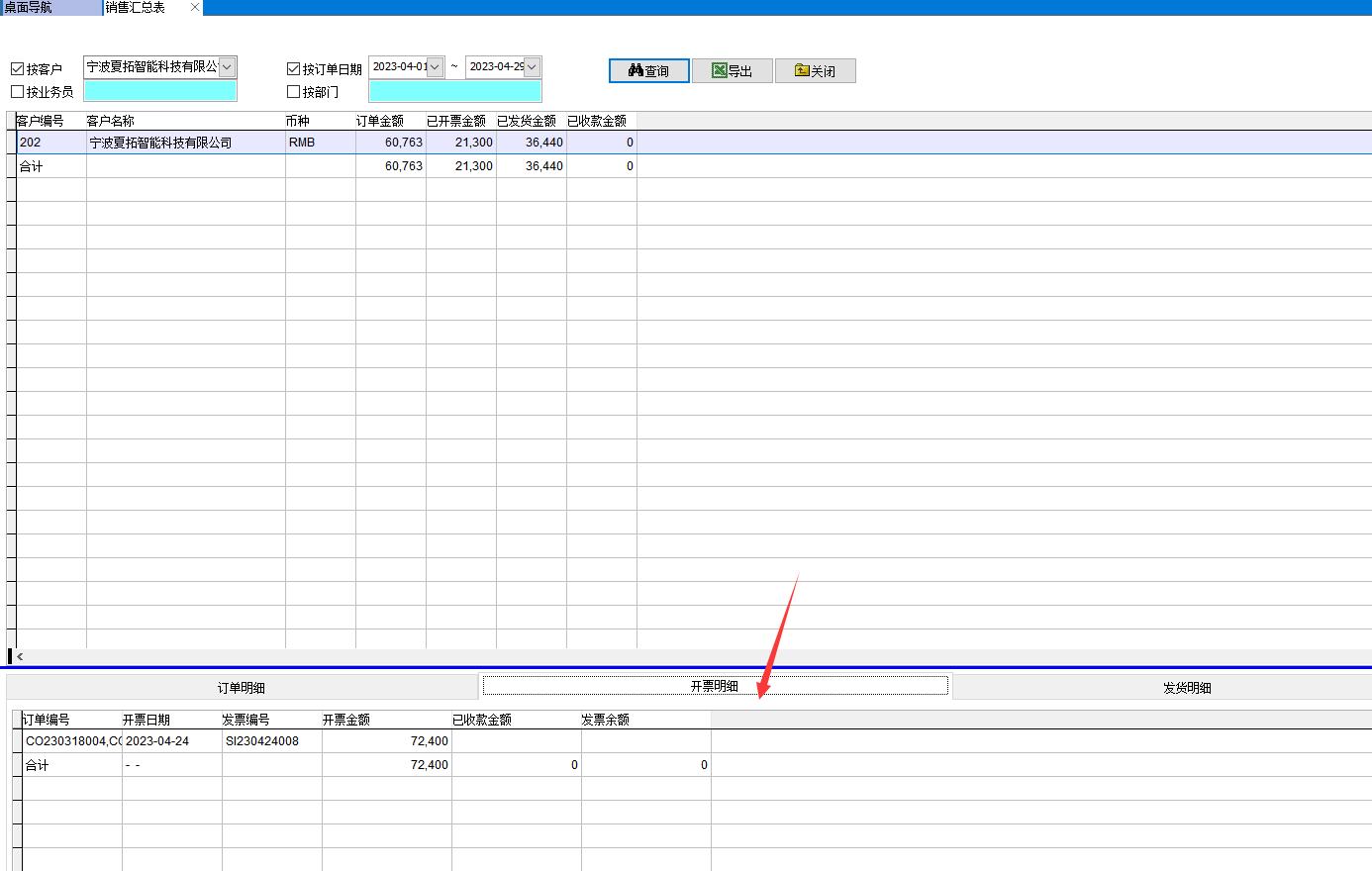Enable the 按业务员 checkbox

coord(17,92)
